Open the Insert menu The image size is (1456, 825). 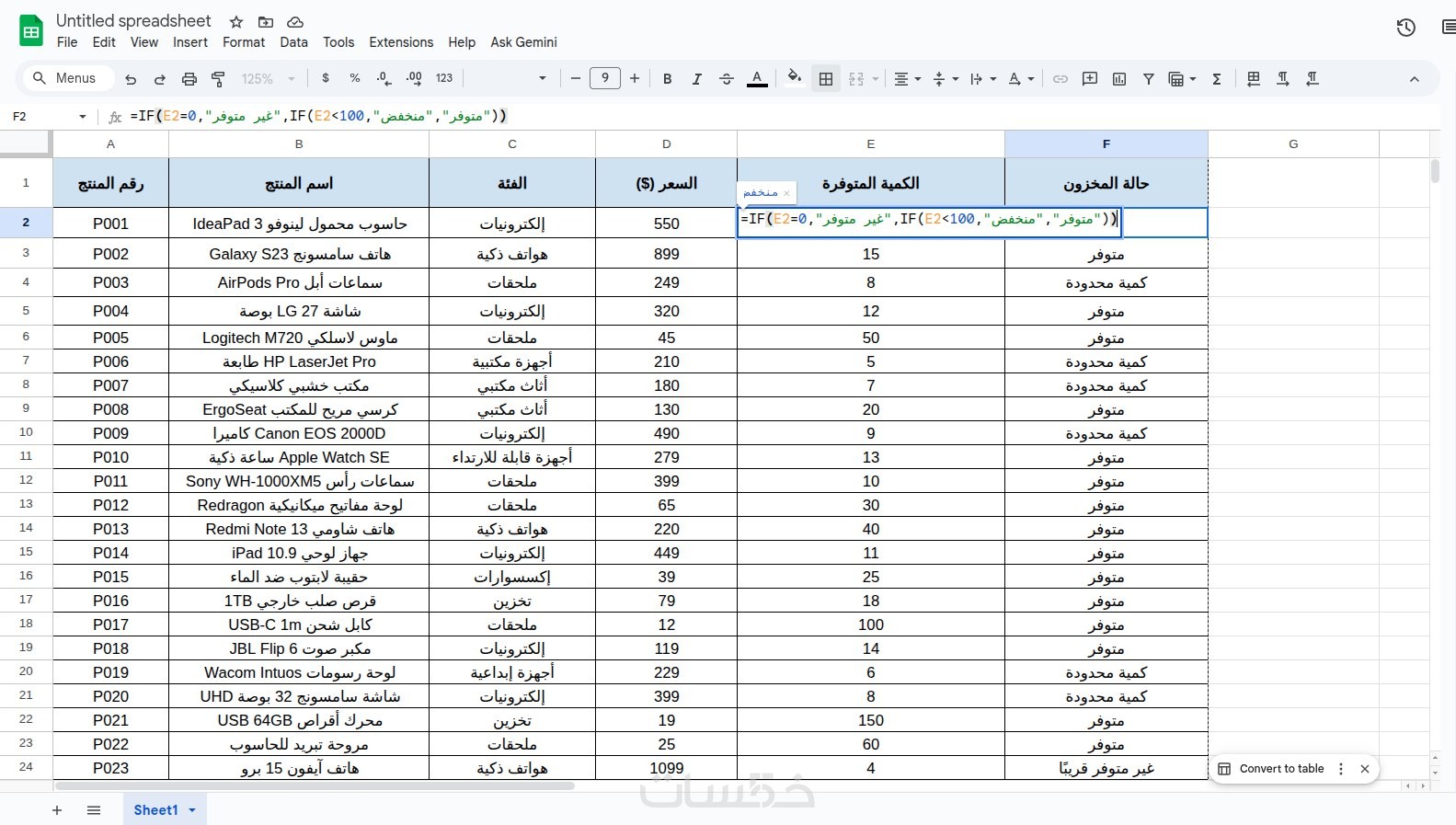tap(190, 42)
